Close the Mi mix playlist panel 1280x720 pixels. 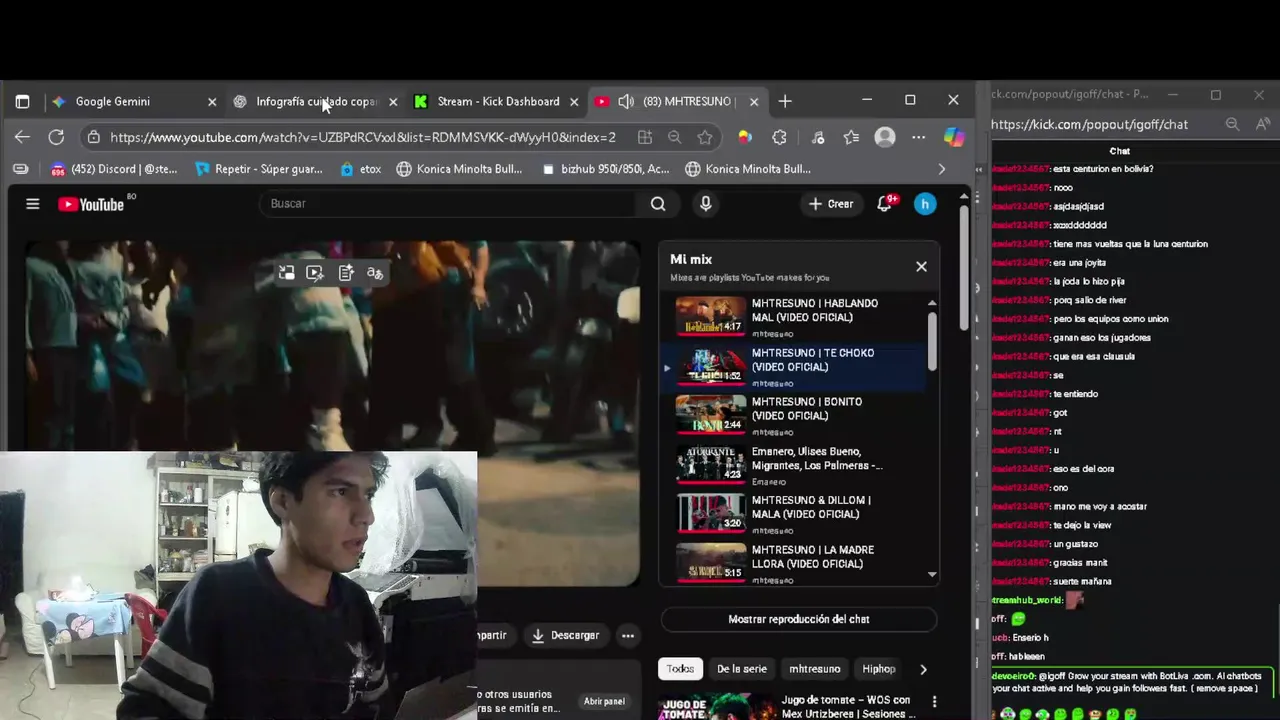pos(921,266)
